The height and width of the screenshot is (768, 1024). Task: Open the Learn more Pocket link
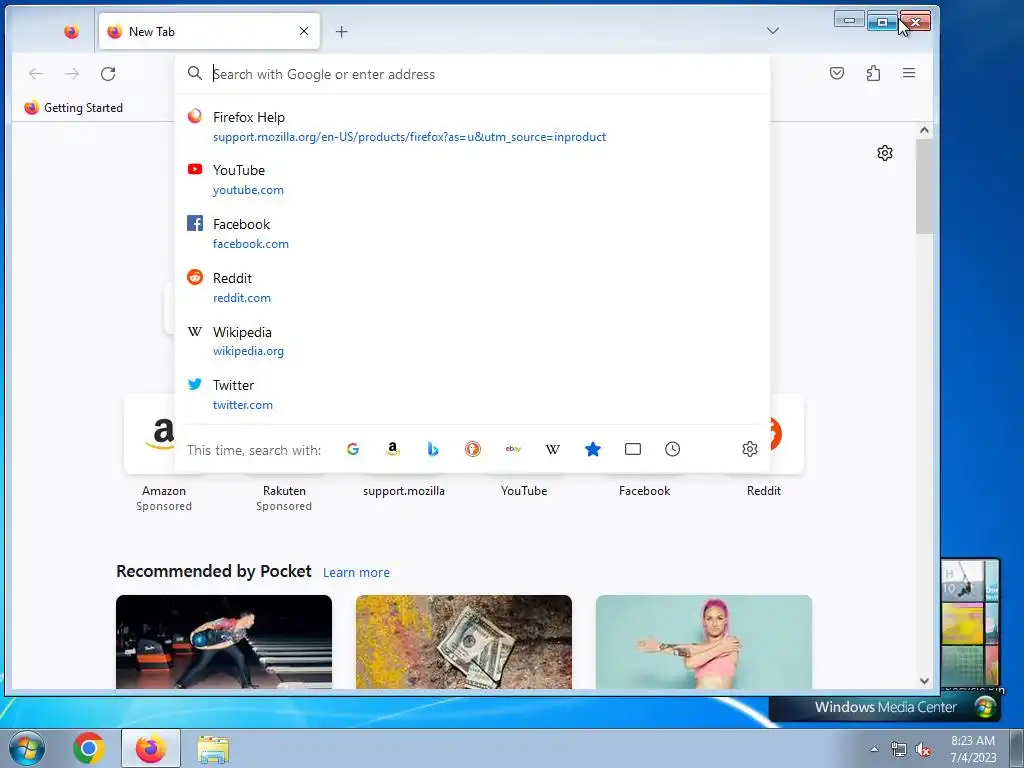356,573
